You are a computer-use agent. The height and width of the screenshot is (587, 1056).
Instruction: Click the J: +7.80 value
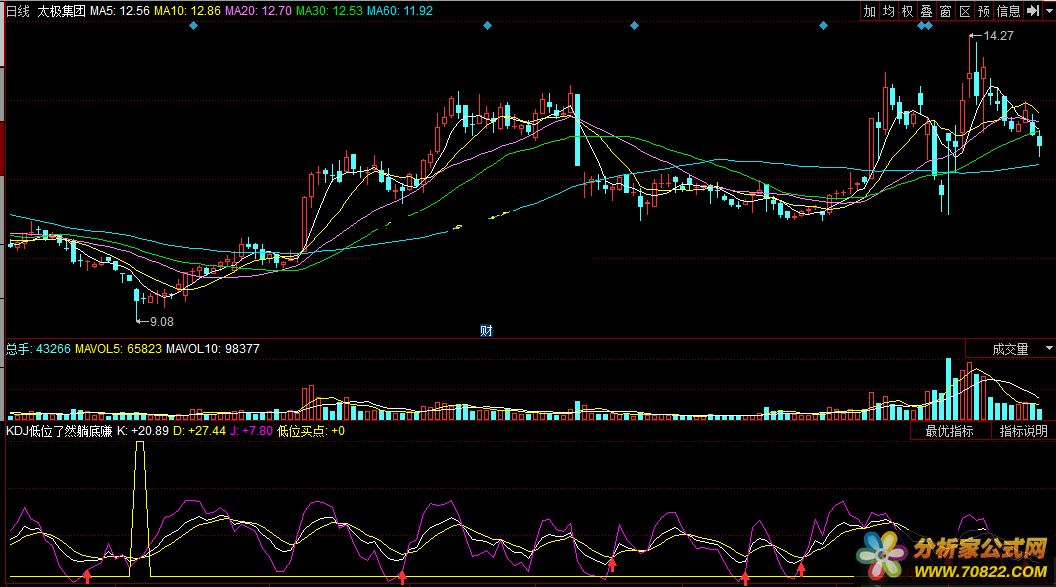point(251,431)
